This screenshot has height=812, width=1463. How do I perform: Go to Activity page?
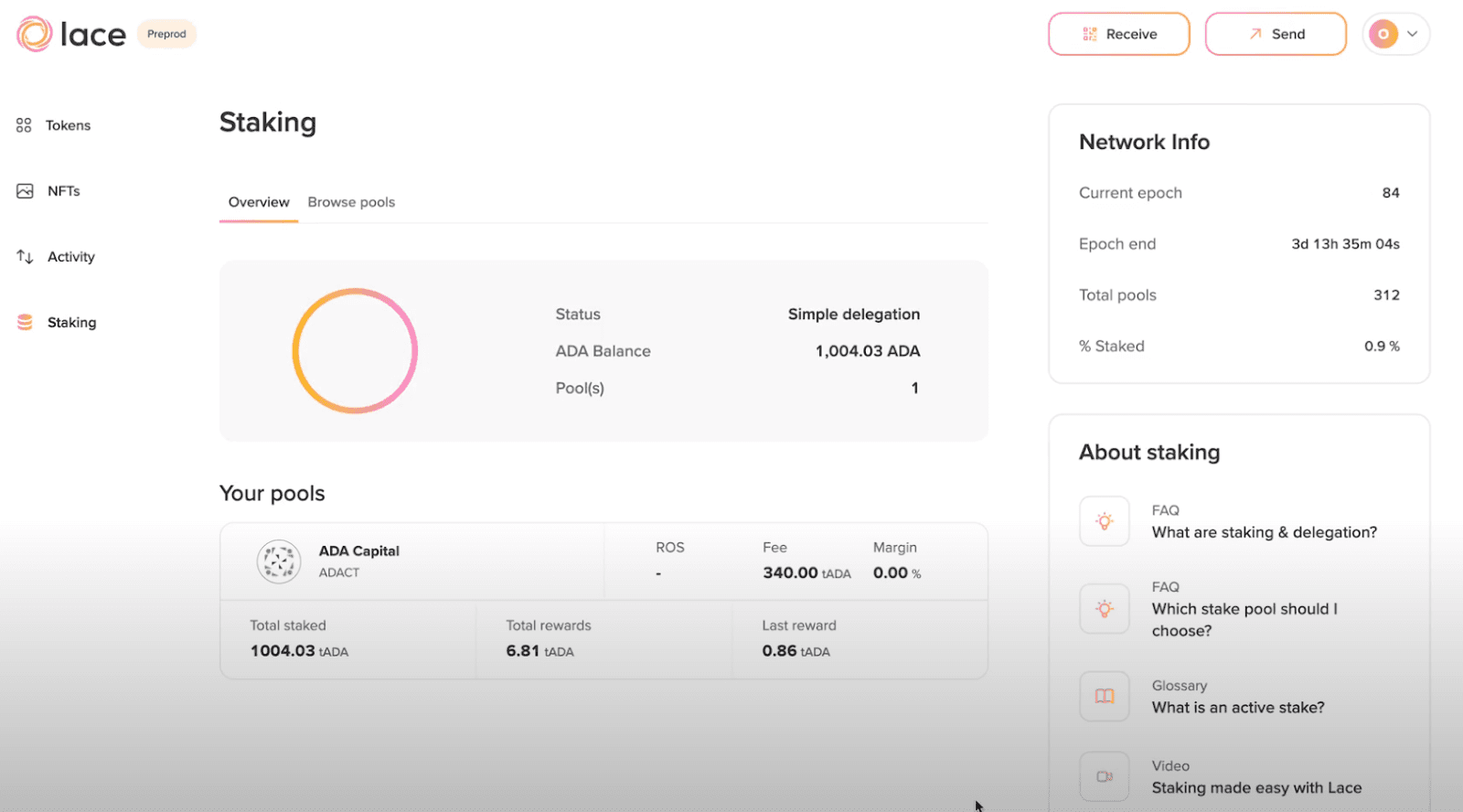pyautogui.click(x=71, y=257)
